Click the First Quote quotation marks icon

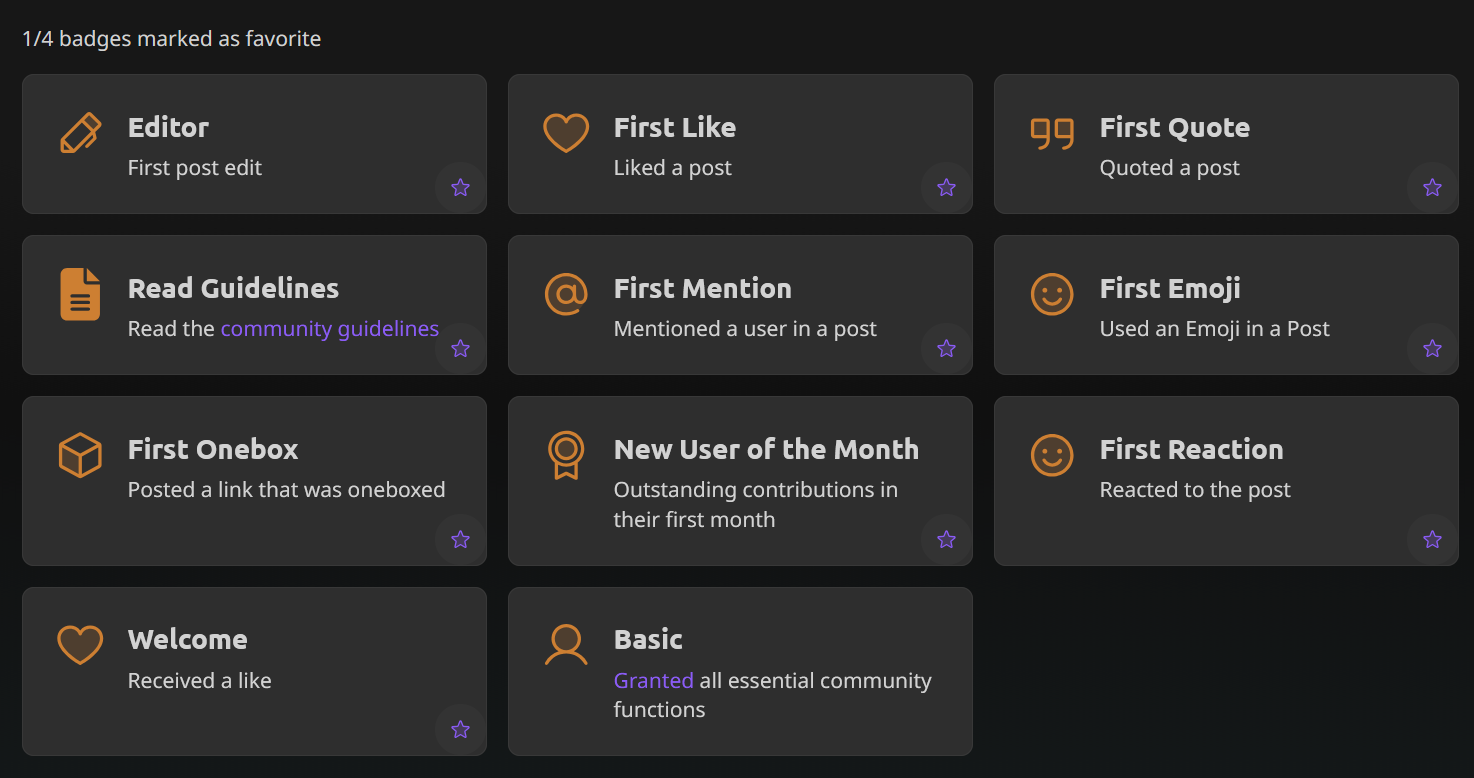point(1052,133)
